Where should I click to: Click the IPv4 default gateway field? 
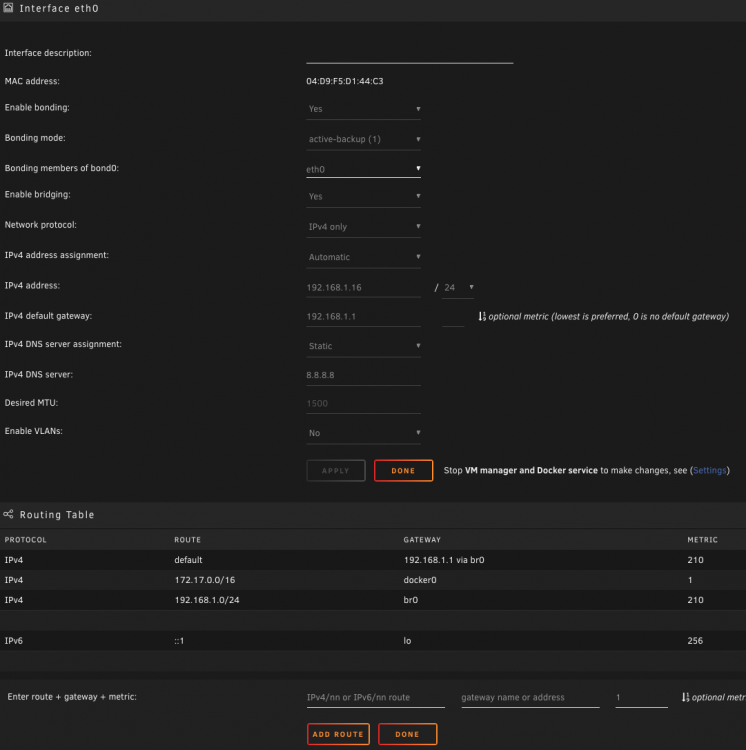(363, 317)
